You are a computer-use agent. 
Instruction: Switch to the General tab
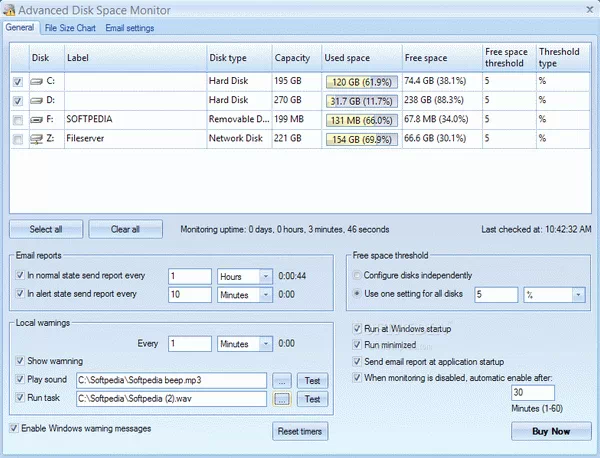tap(20, 28)
